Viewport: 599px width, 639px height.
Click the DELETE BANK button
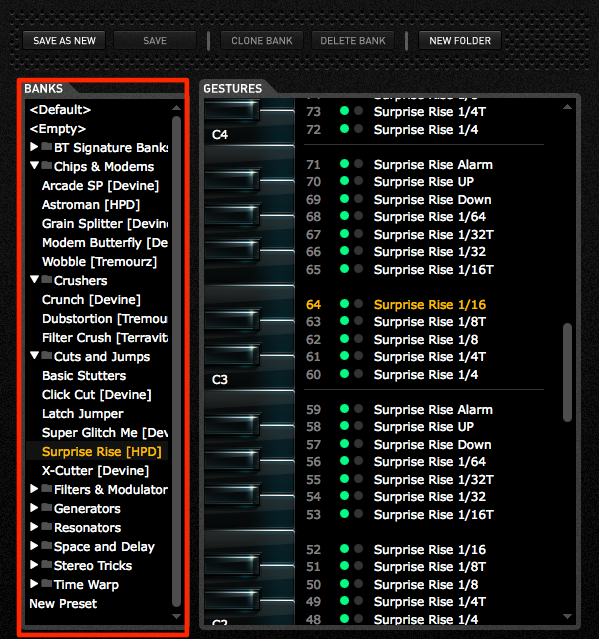click(352, 41)
